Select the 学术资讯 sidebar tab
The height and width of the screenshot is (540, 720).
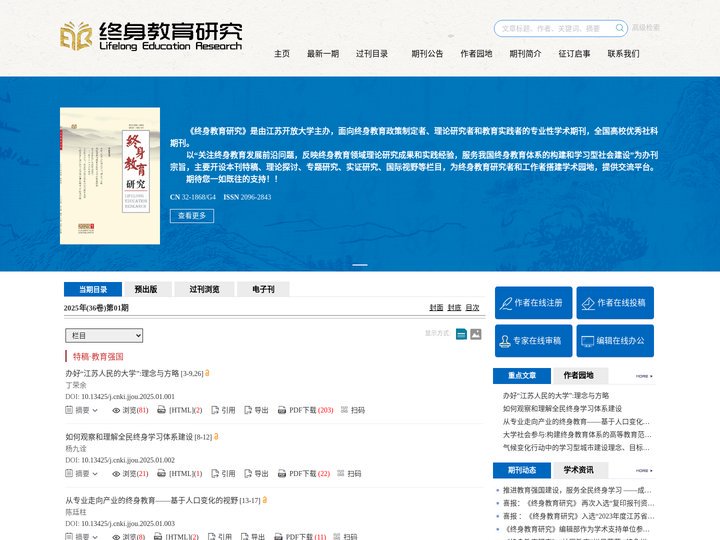point(580,470)
